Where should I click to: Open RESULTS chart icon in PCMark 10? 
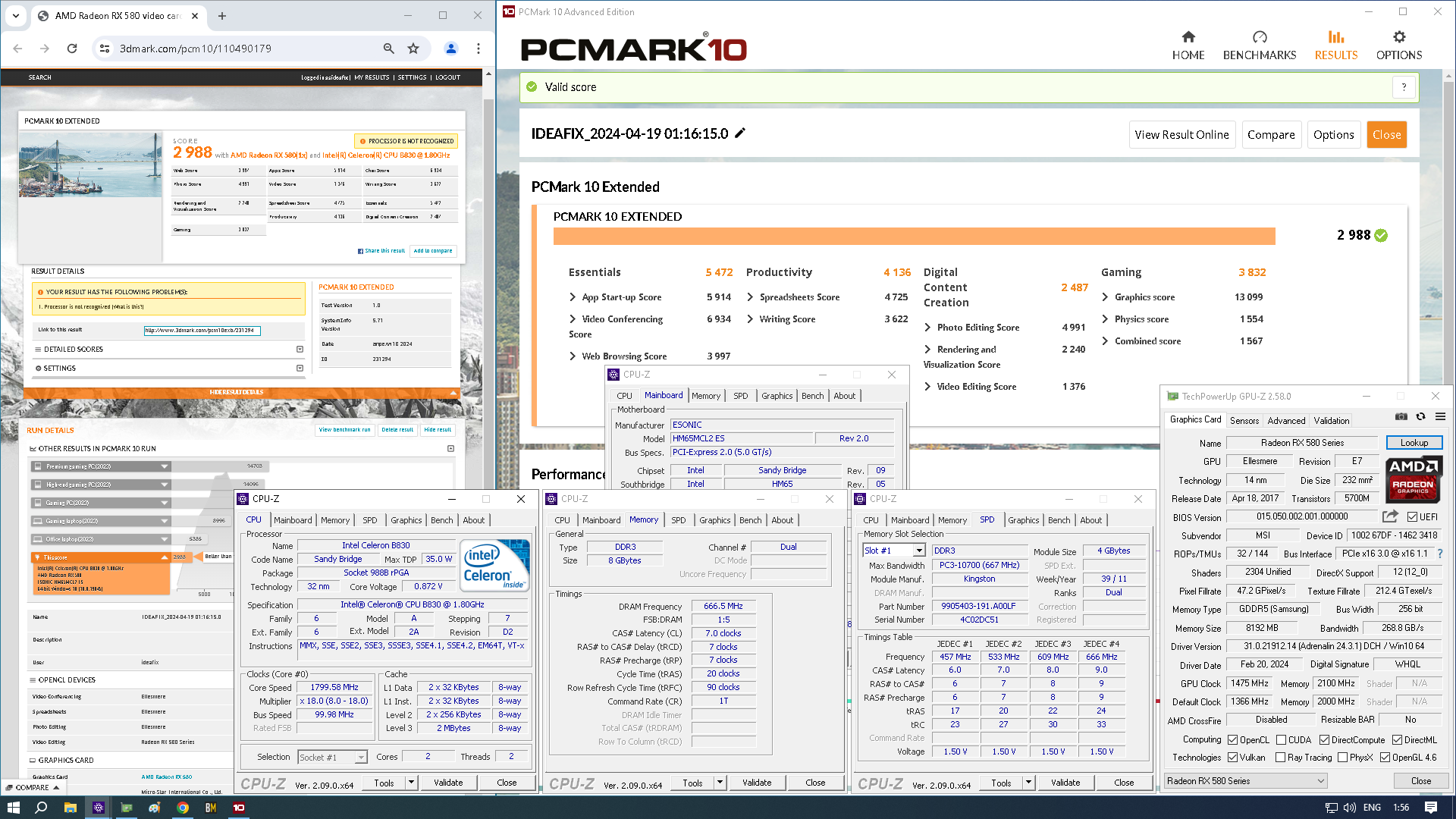click(1335, 36)
